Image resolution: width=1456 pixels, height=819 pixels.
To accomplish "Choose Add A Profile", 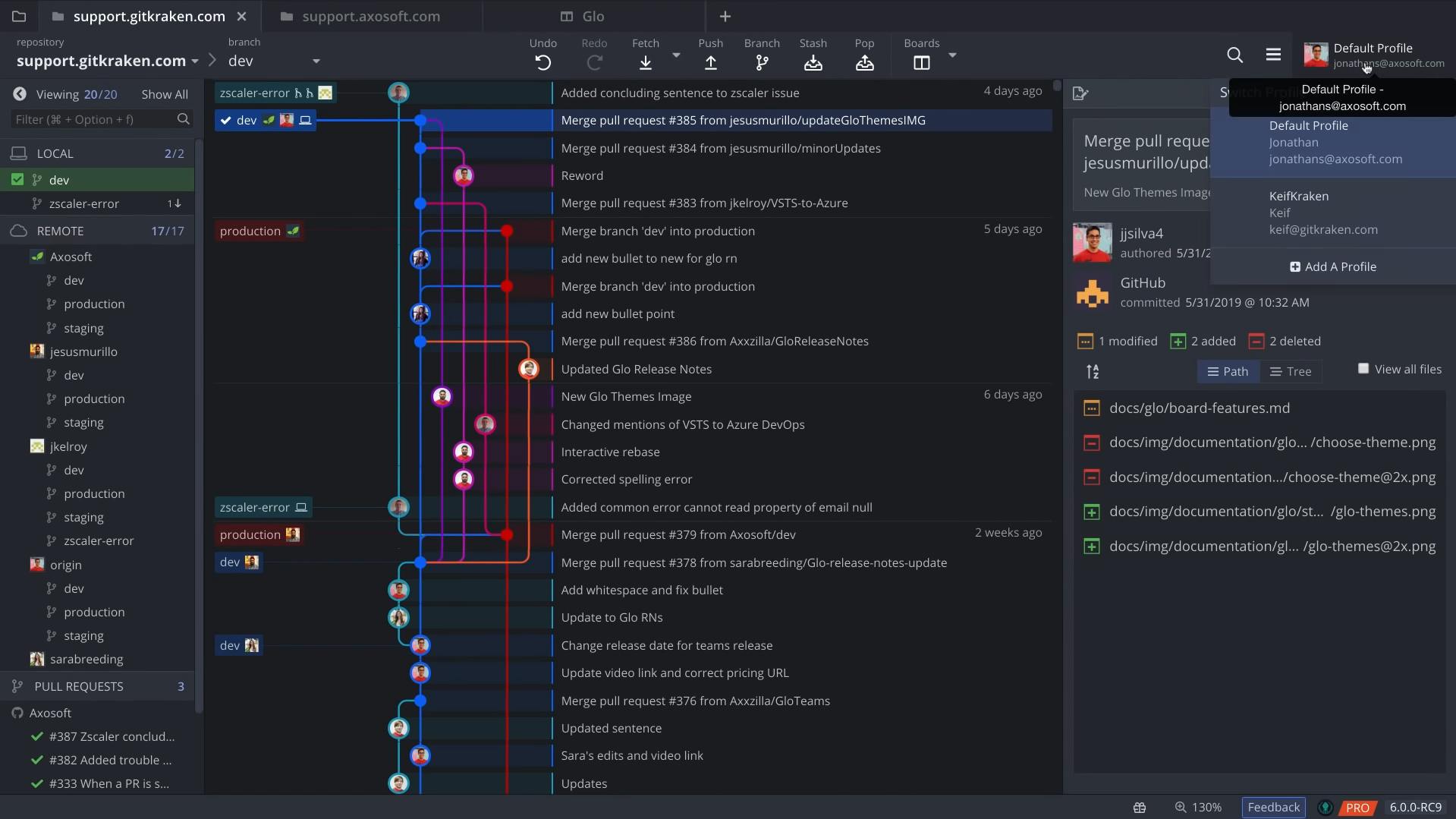I will point(1333,266).
